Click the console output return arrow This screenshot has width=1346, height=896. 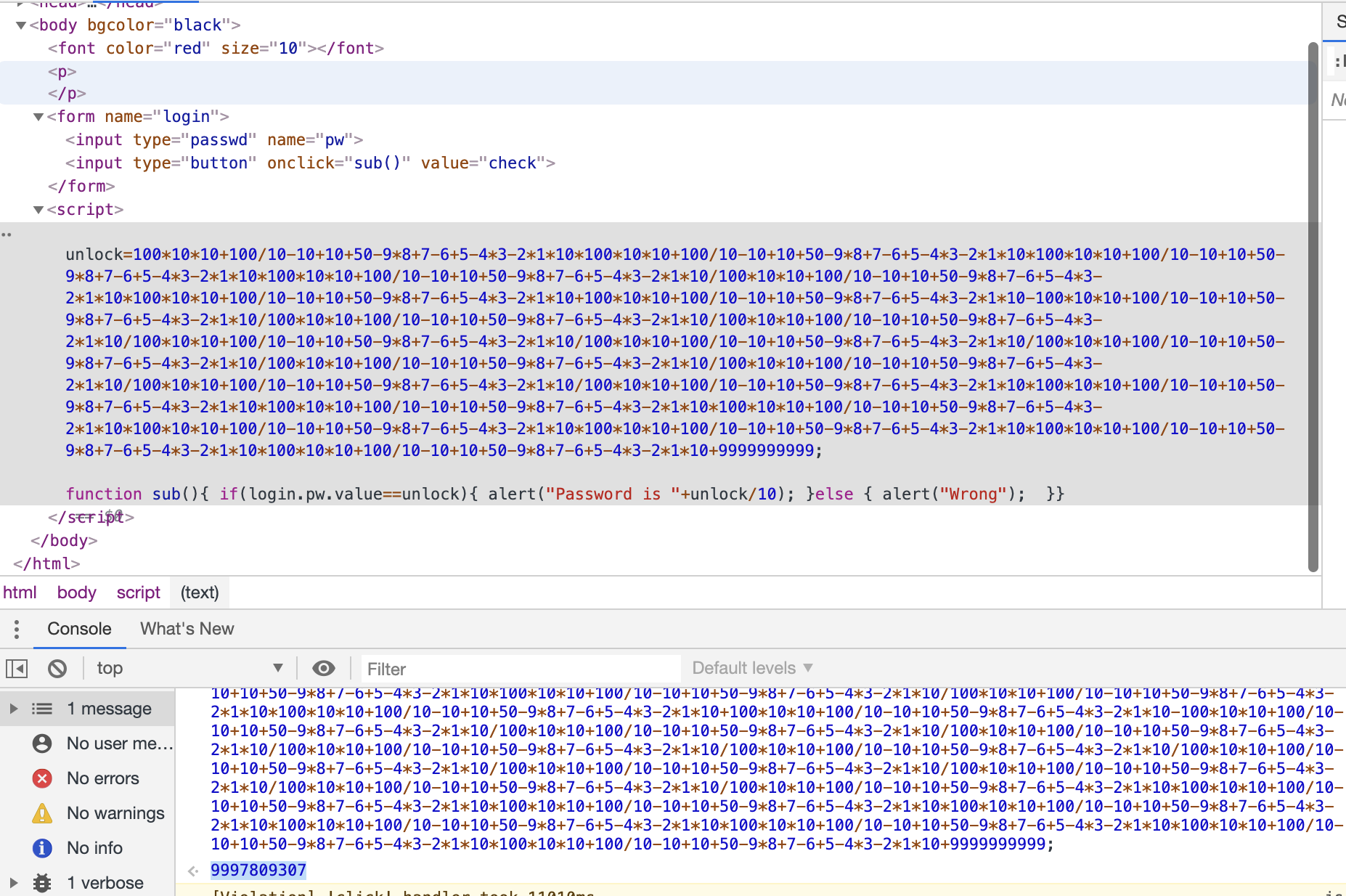pyautogui.click(x=193, y=871)
